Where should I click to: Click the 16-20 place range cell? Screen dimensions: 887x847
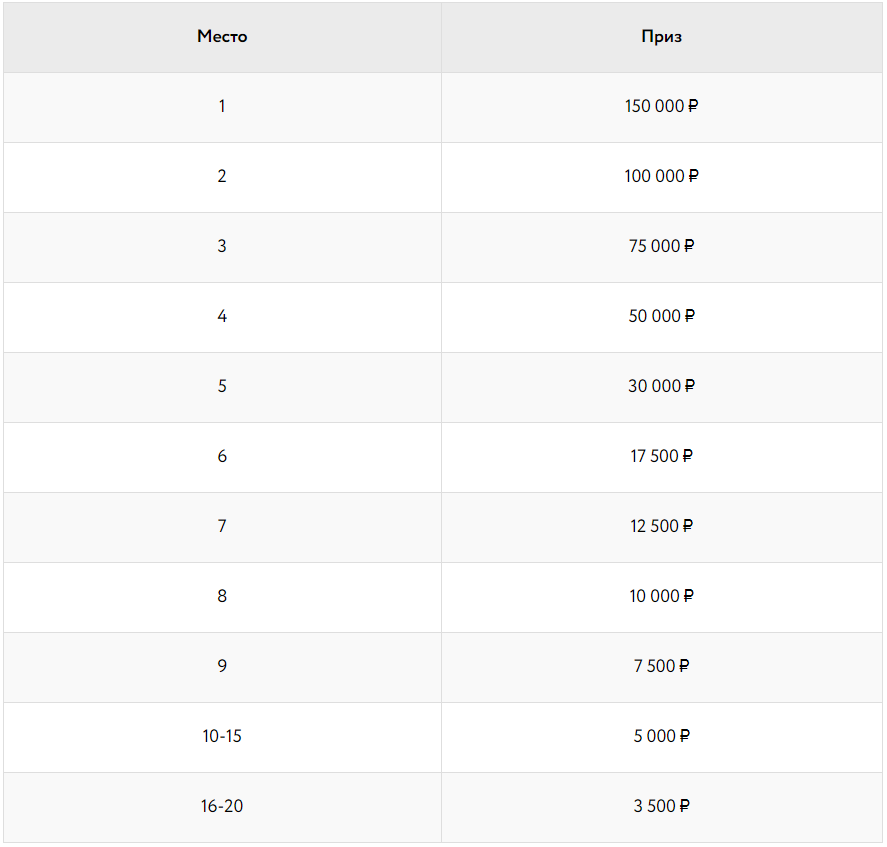tap(222, 806)
